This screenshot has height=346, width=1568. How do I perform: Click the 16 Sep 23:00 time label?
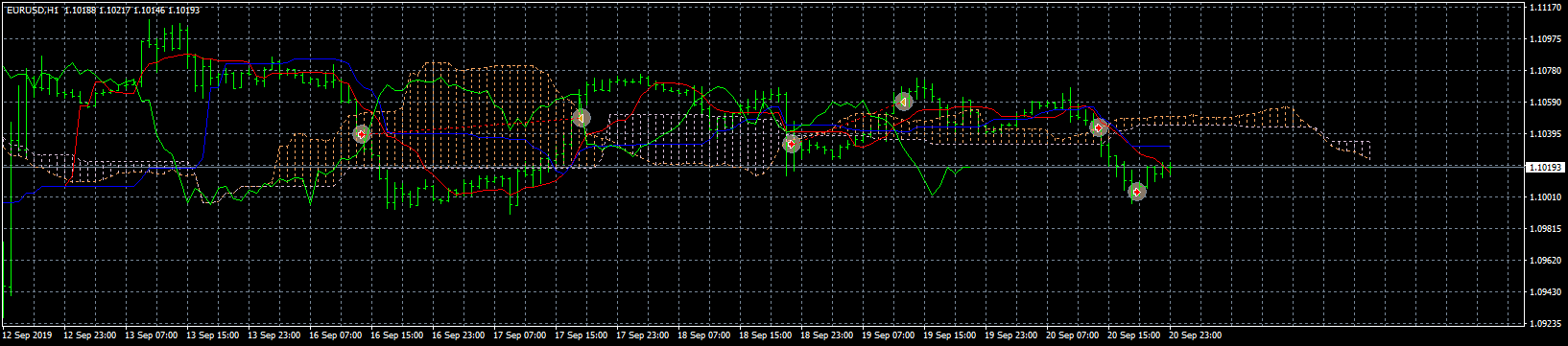tap(459, 336)
